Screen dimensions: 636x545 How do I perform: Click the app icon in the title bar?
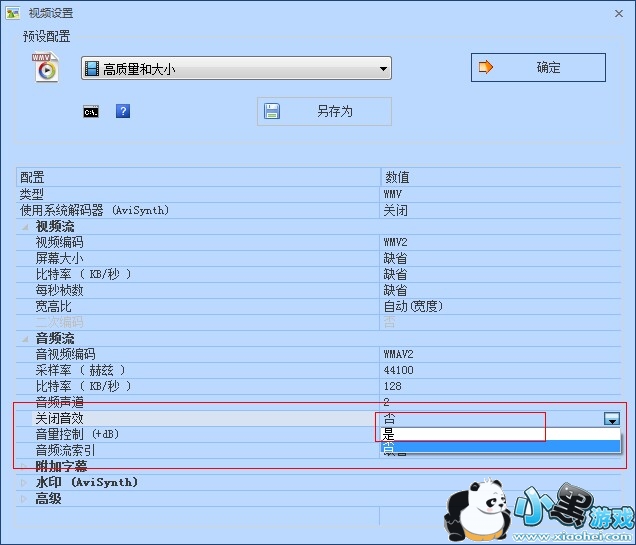(14, 13)
